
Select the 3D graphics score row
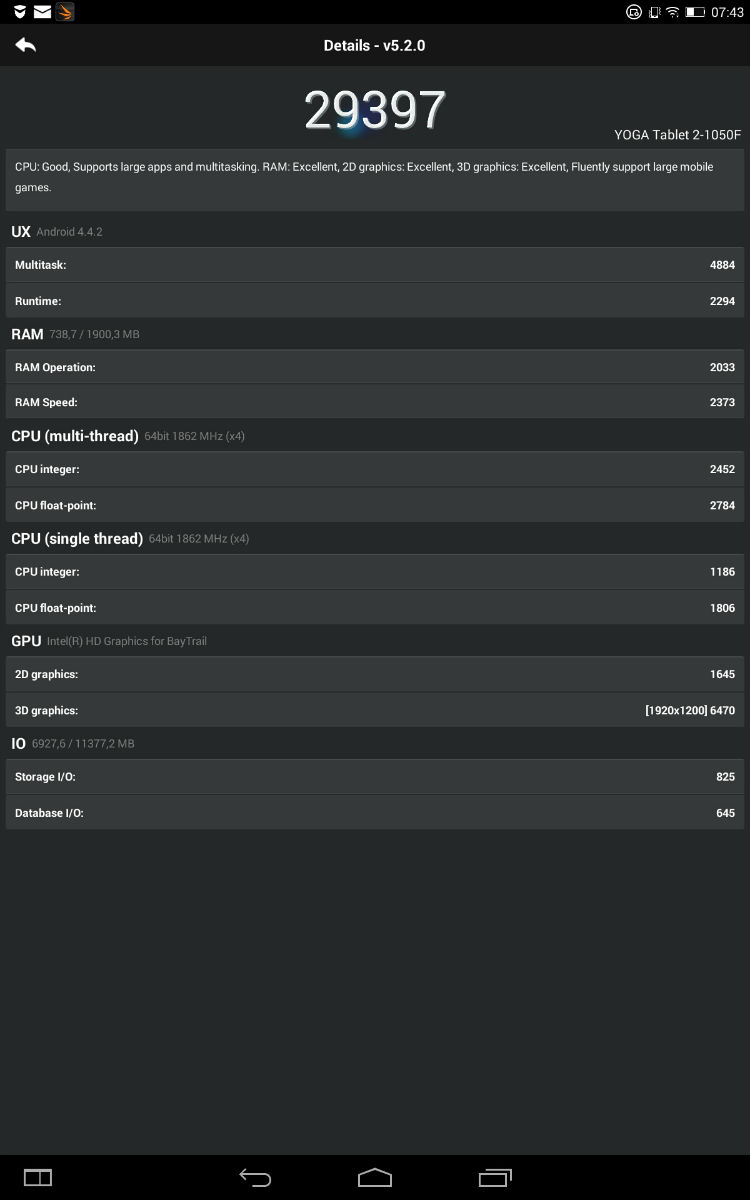375,710
